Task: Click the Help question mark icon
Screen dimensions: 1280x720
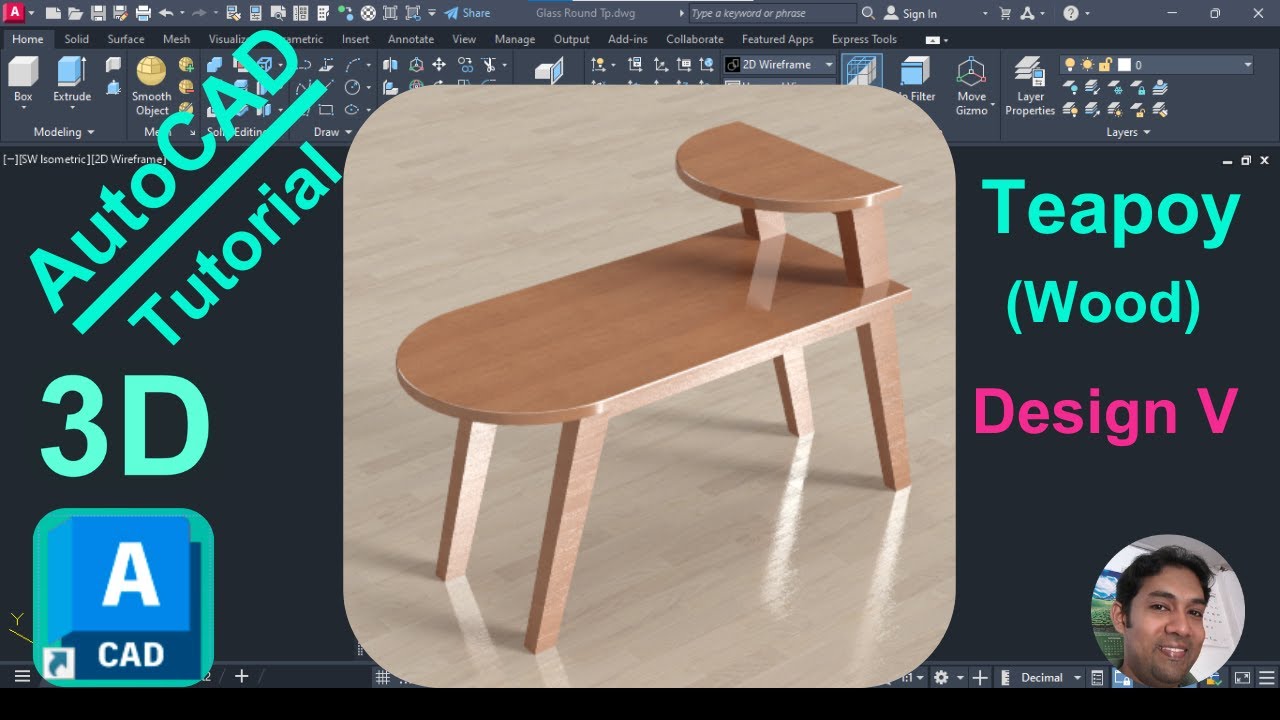Action: pos(1071,13)
